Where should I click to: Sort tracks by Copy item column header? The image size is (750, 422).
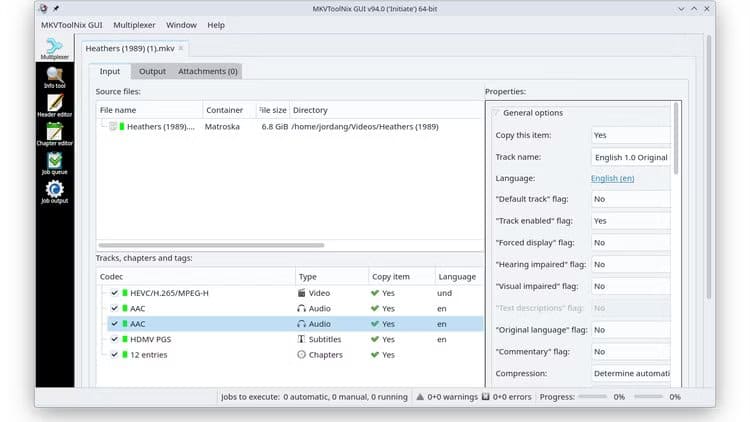point(402,277)
